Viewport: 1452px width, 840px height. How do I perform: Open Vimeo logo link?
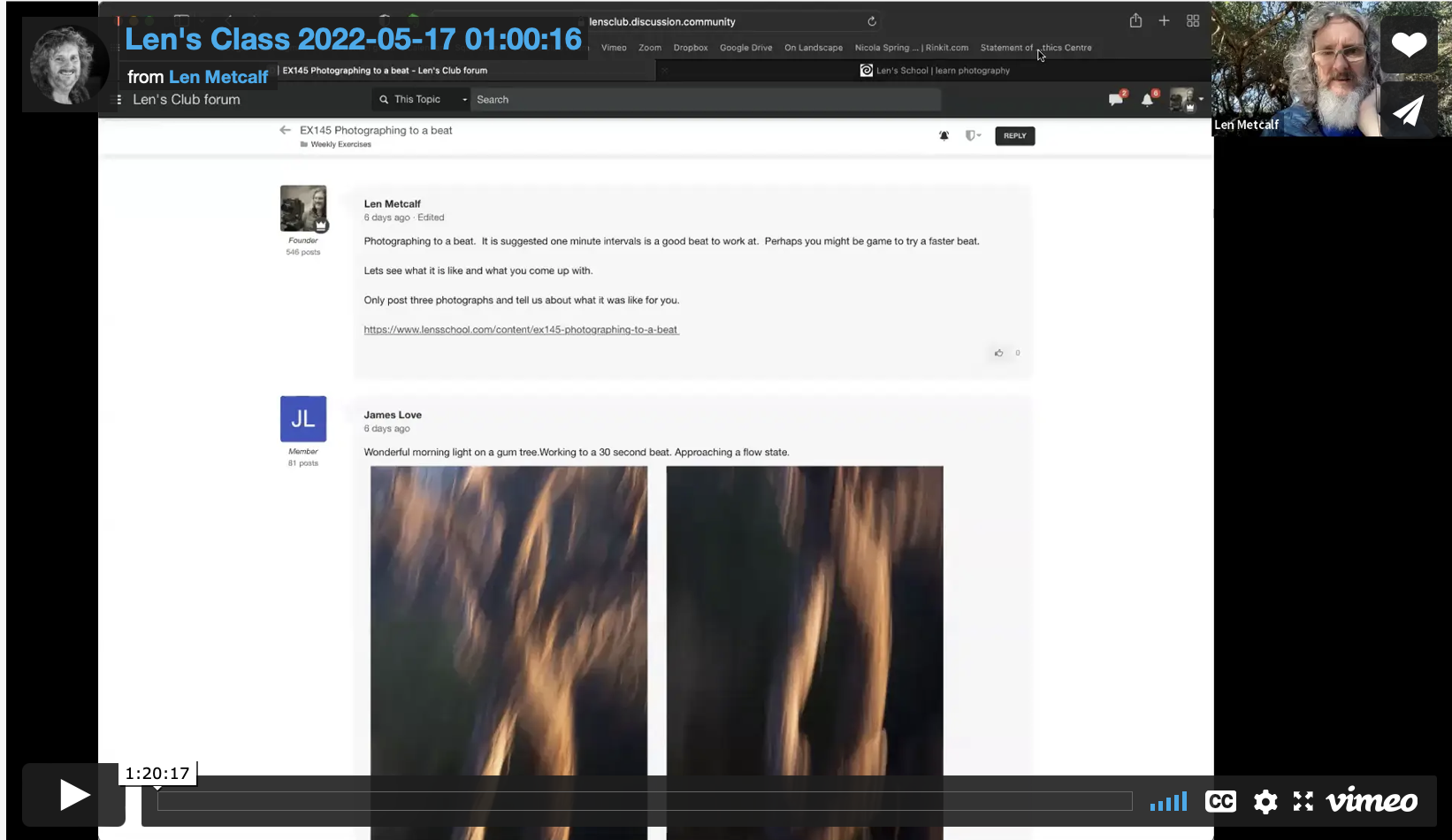coord(1372,800)
